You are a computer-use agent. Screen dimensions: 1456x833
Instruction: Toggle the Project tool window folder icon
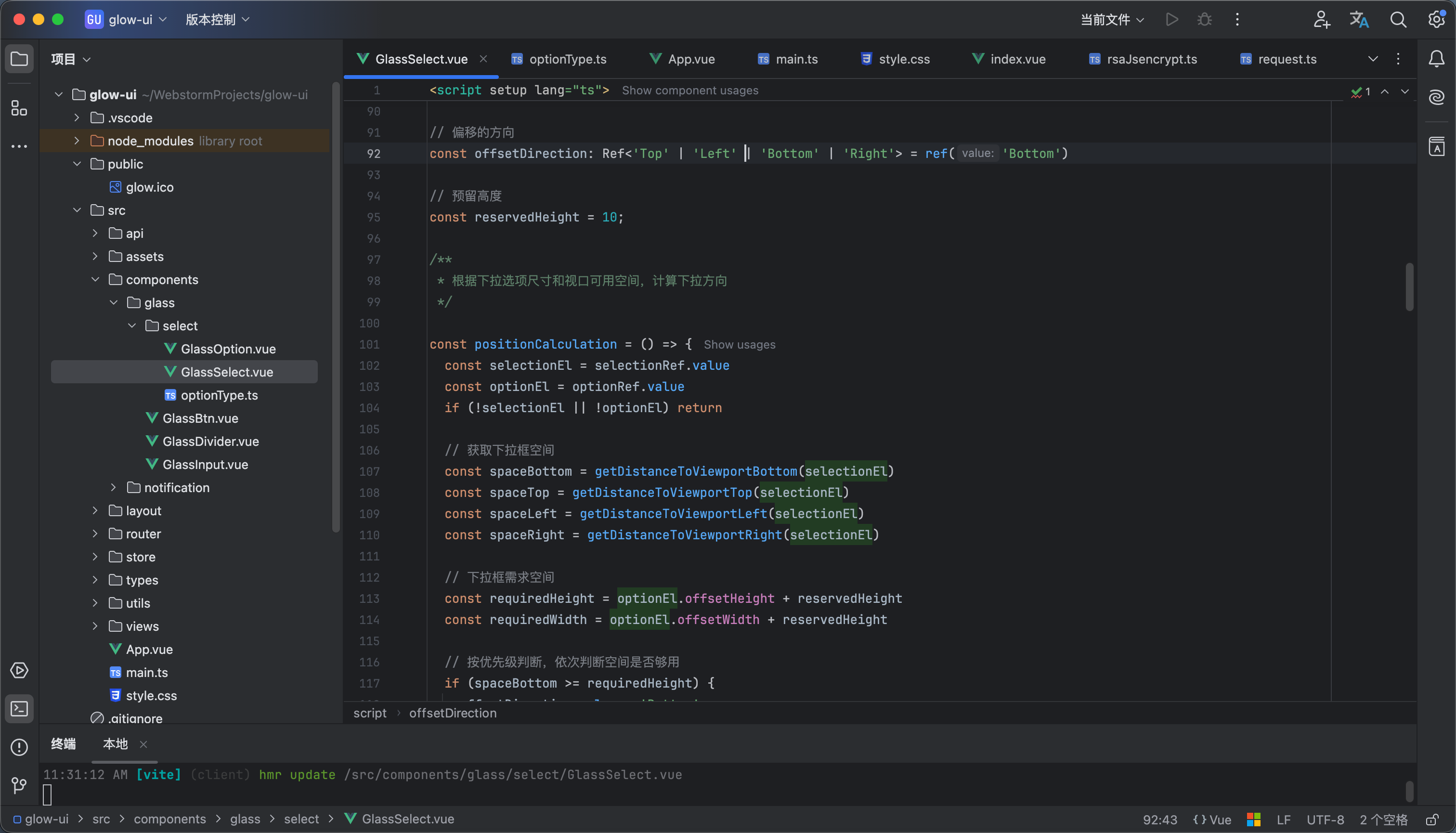click(x=19, y=58)
